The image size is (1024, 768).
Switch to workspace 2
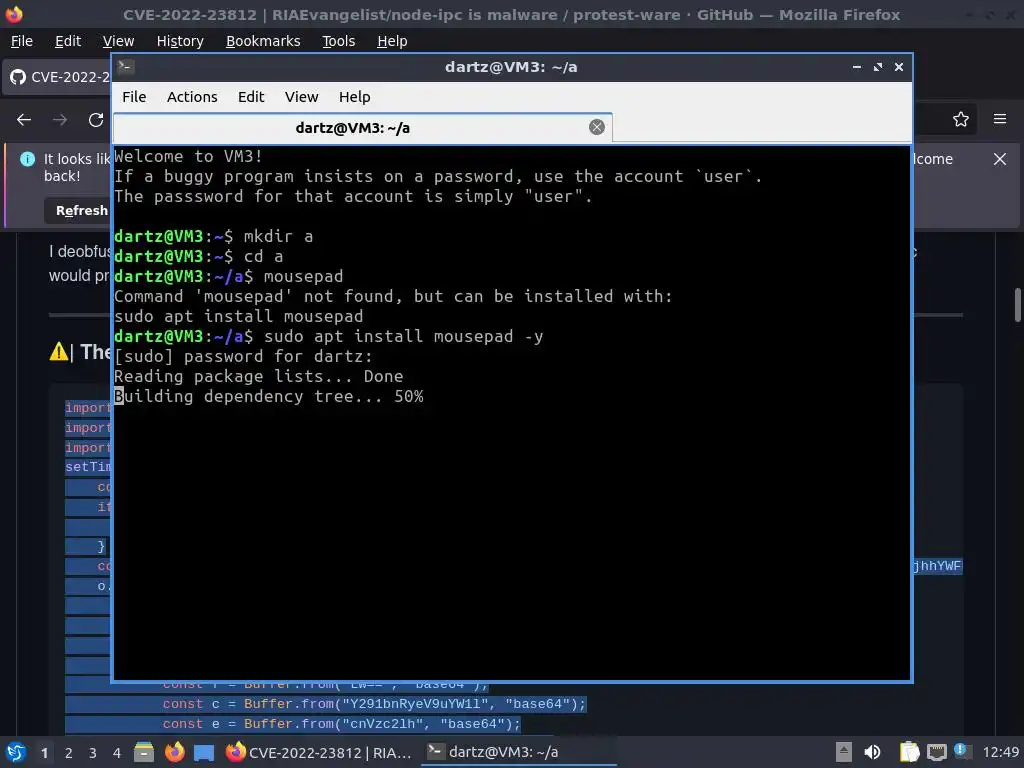(69, 753)
